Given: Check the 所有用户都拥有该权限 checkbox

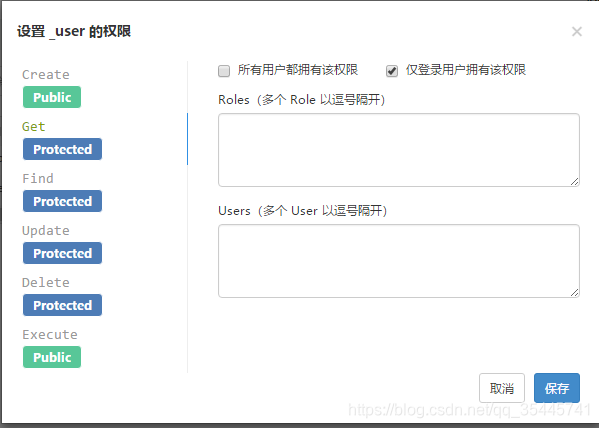Looking at the screenshot, I should [x=224, y=71].
